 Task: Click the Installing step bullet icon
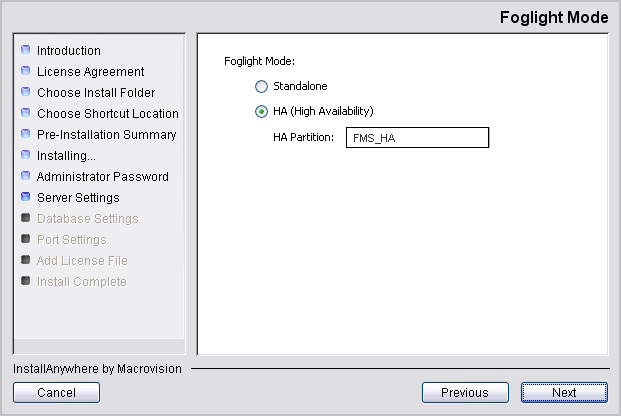(x=26, y=155)
